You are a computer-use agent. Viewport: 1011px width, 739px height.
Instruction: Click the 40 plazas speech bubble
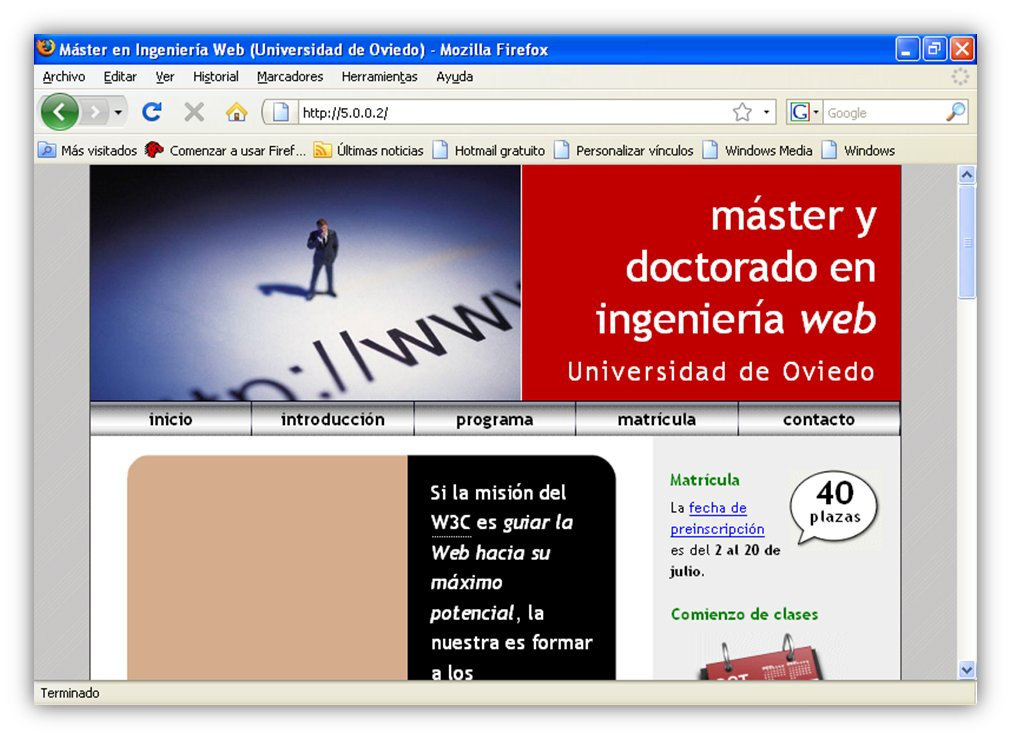click(834, 506)
